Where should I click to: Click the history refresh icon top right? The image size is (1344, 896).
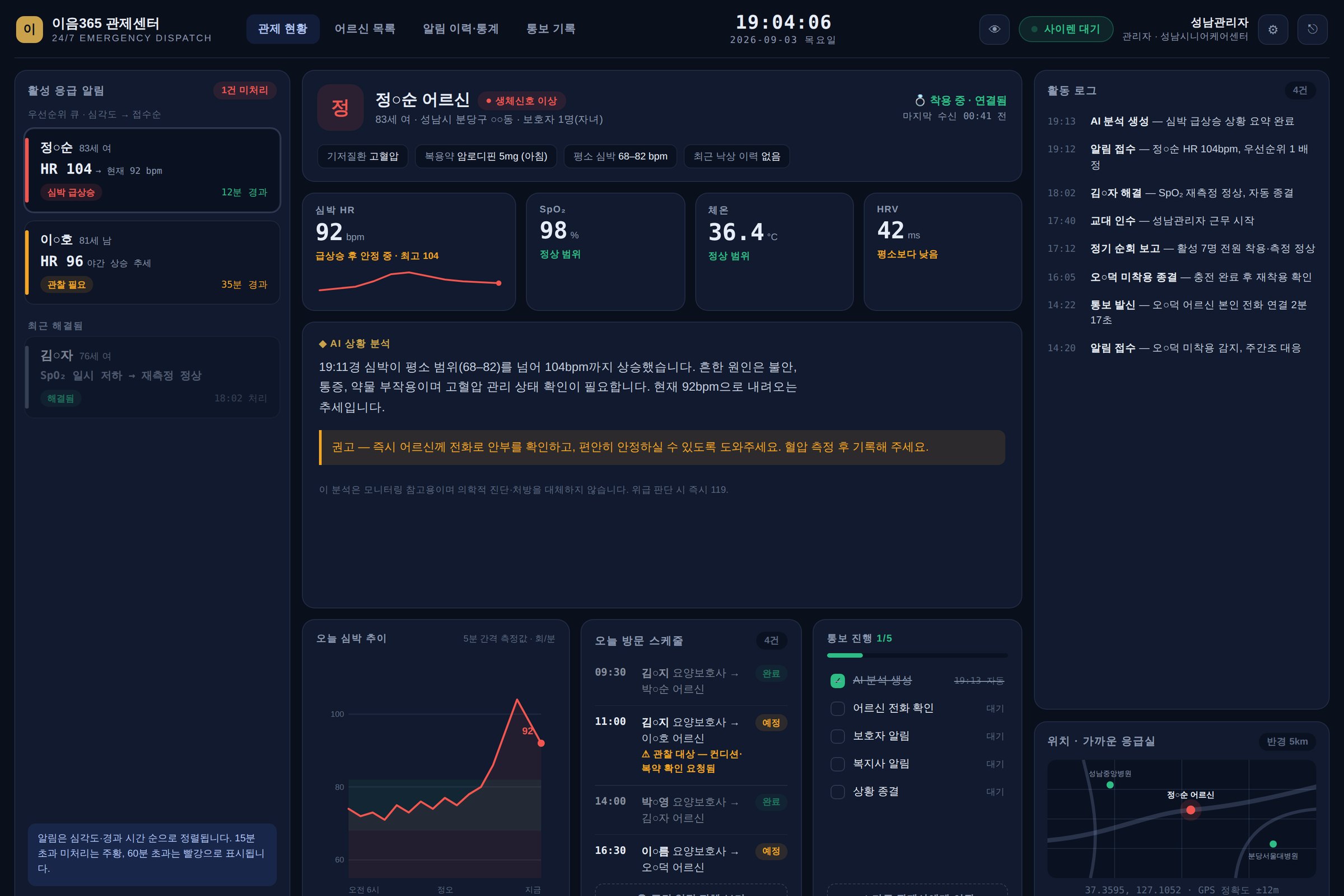[1313, 29]
